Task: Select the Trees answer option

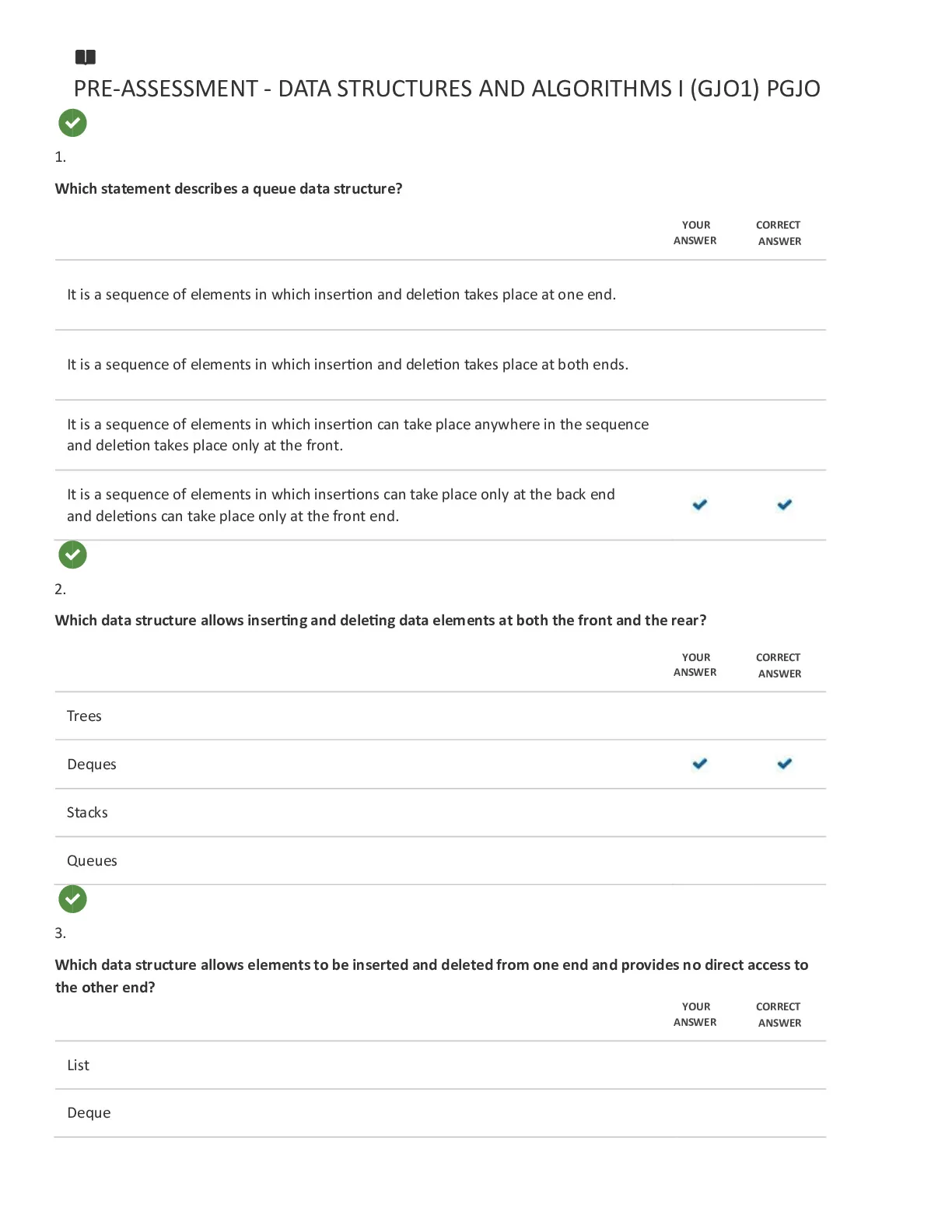Action: point(440,716)
